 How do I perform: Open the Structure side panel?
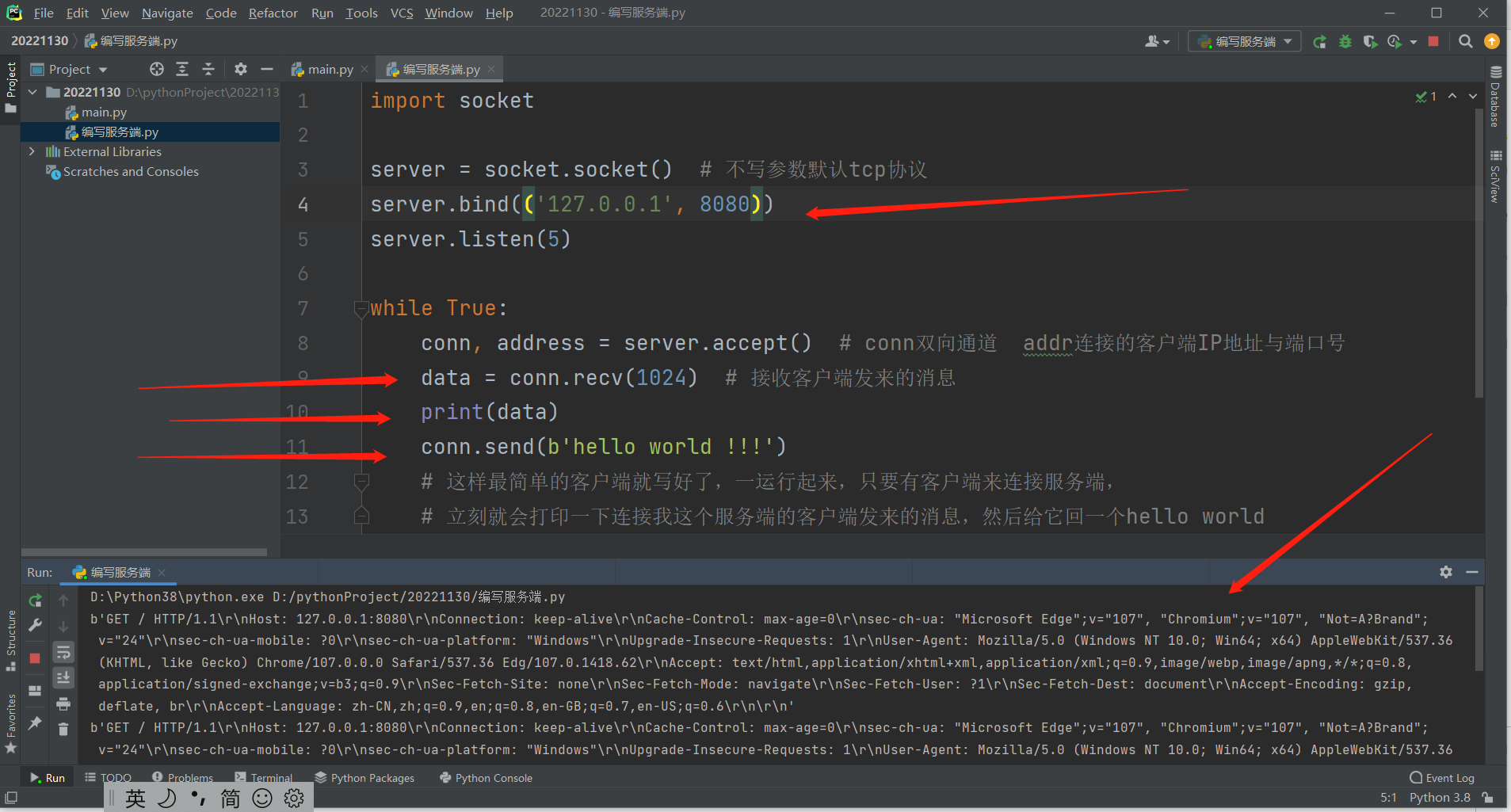pos(11,640)
